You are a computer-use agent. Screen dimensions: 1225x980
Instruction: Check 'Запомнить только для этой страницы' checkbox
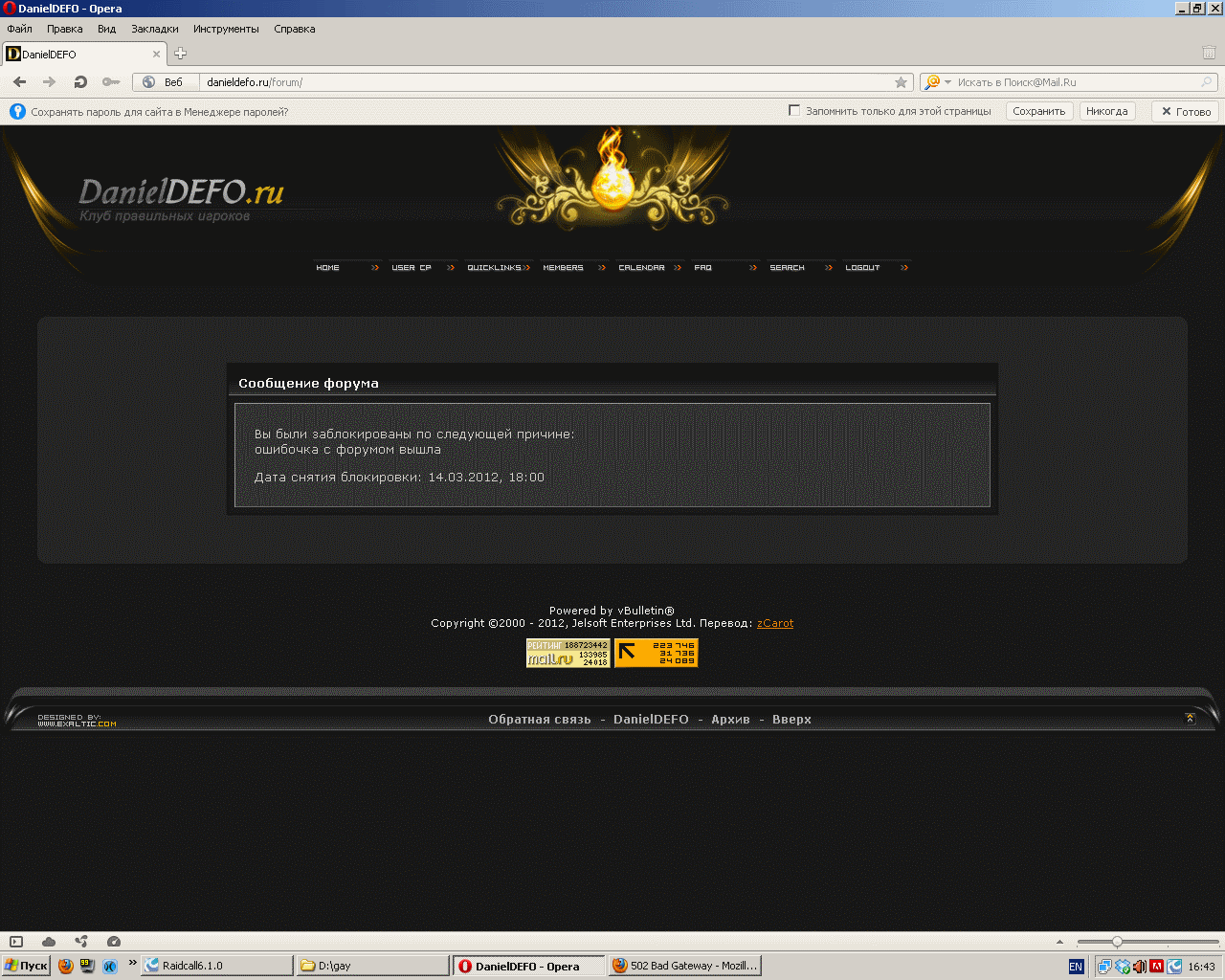794,111
